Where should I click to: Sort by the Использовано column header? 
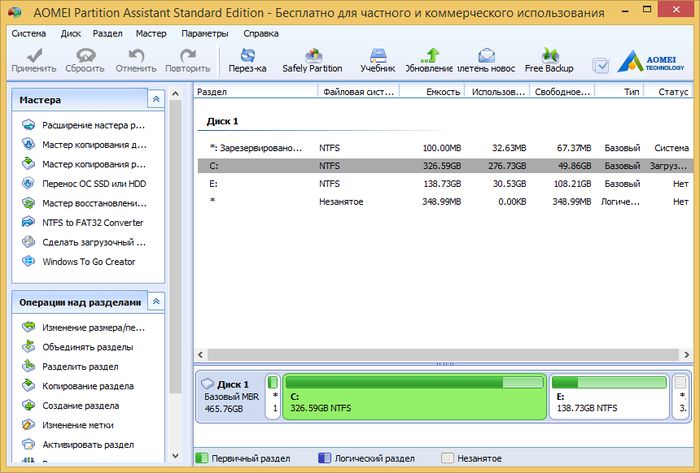tap(497, 91)
